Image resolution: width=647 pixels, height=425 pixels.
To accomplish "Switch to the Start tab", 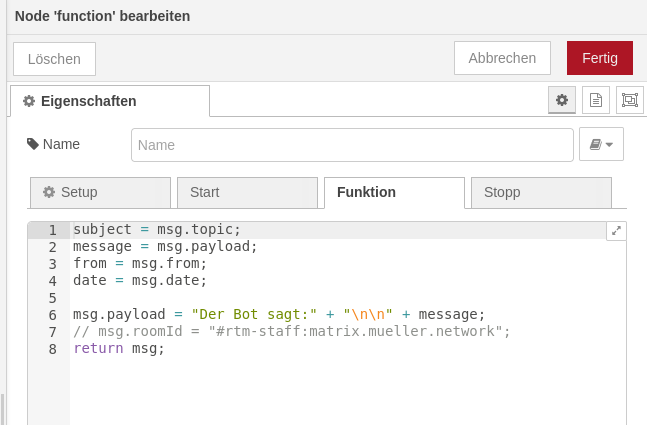I will 246,192.
